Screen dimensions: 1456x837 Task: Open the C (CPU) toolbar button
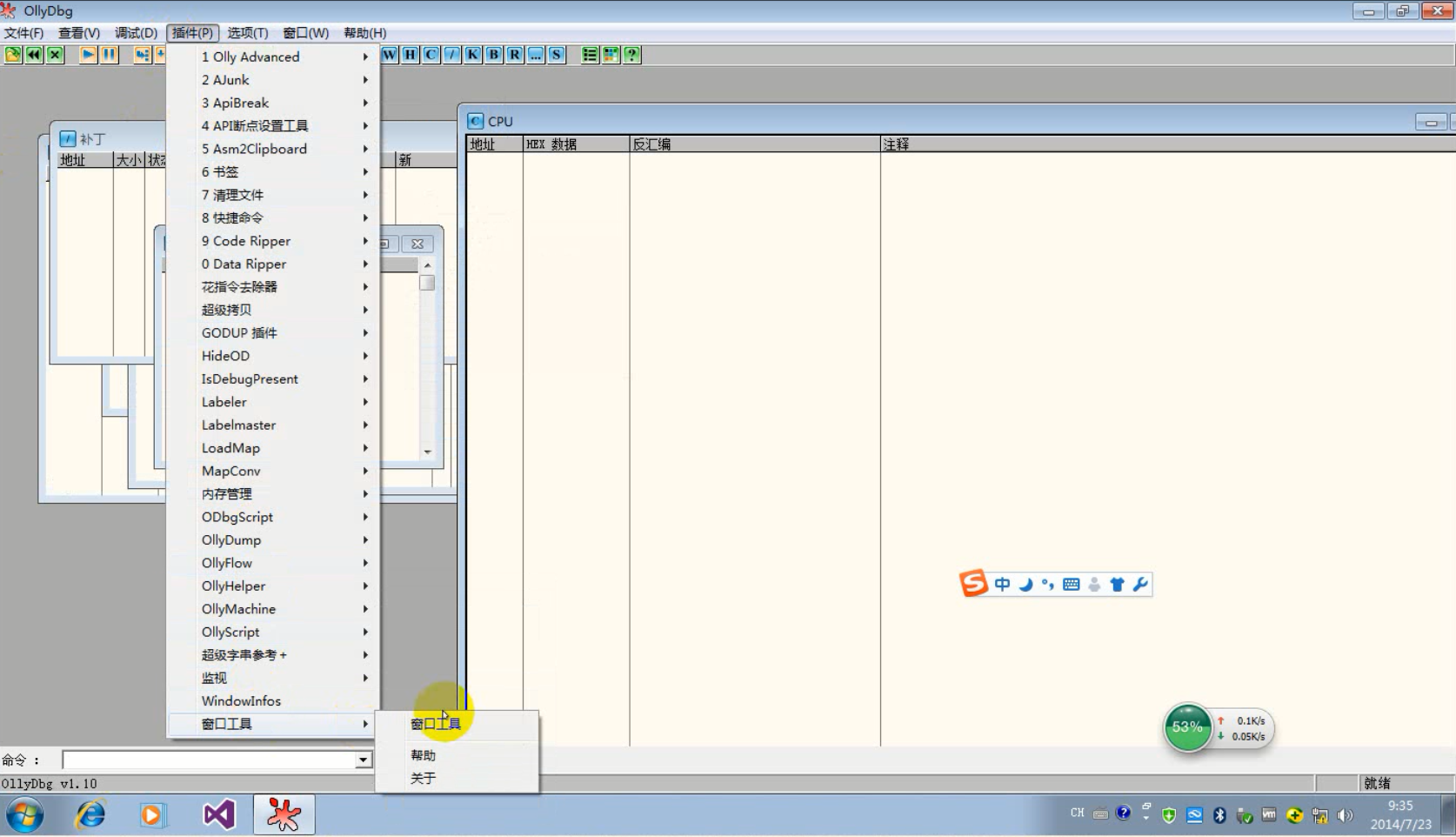click(431, 55)
